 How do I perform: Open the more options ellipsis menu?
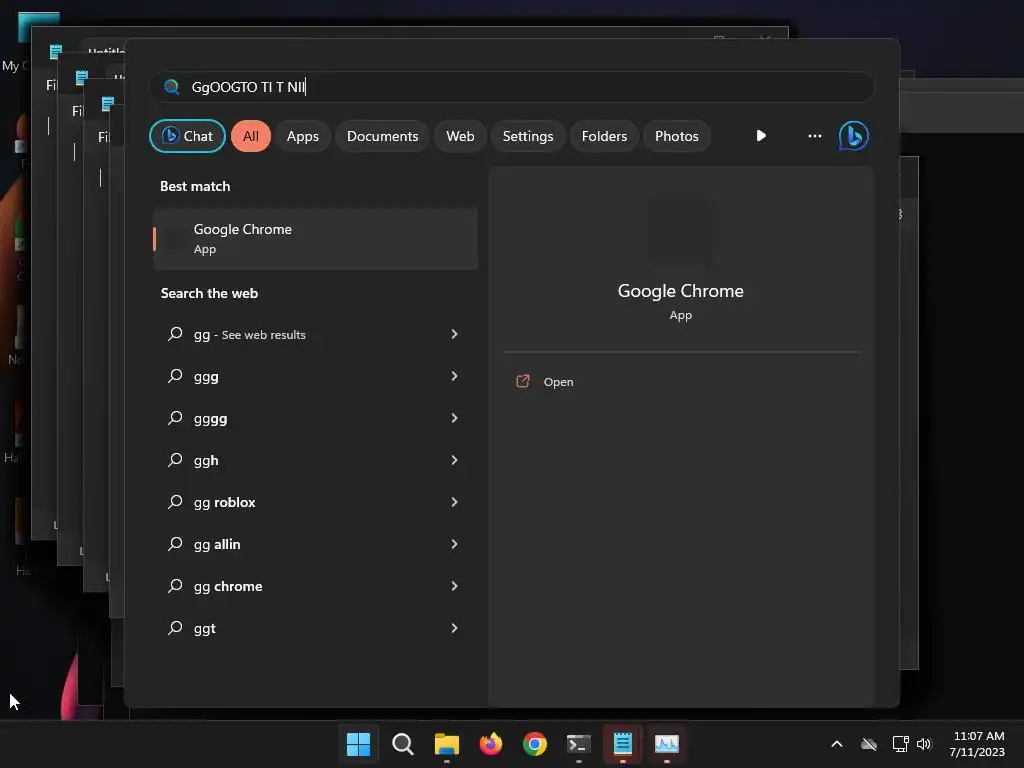pyautogui.click(x=814, y=136)
